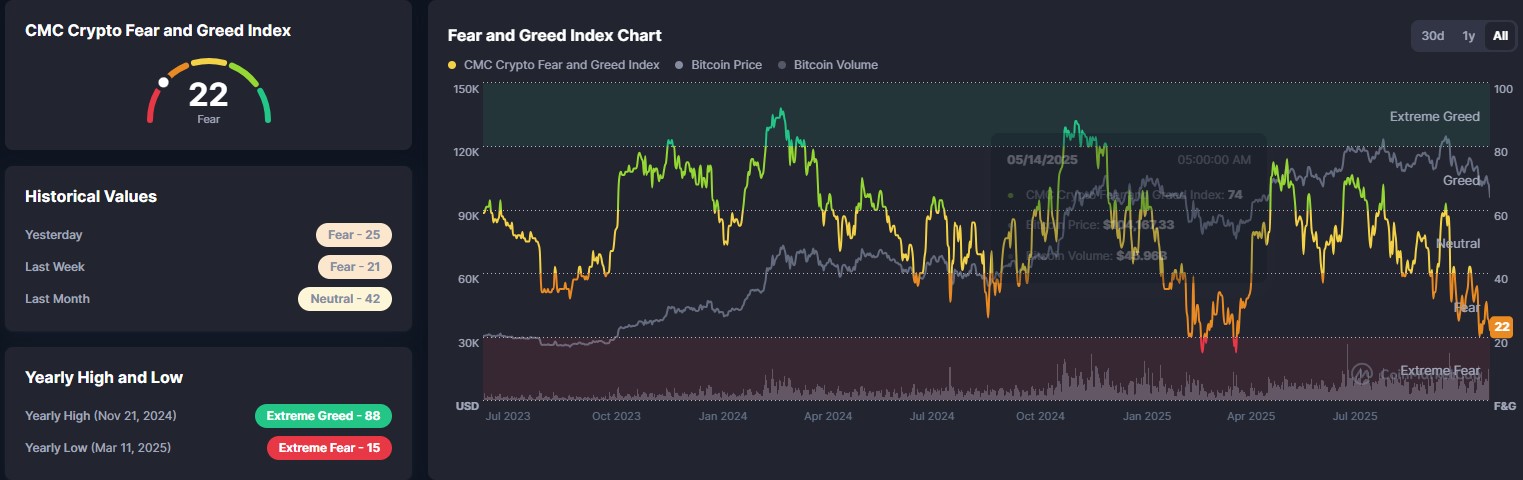1523x480 pixels.
Task: Click the yellow Fear and Greed legend dot
Action: tap(453, 65)
